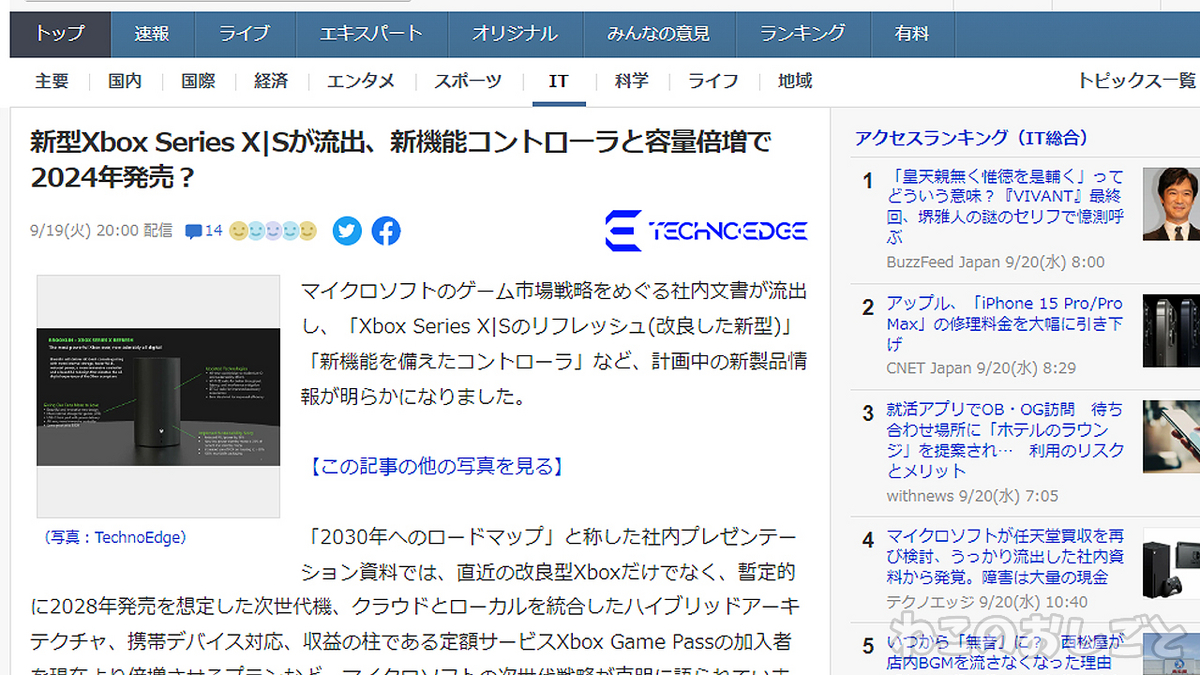The image size is (1200, 675).
Task: Open the エキスパート tab
Action: coord(371,34)
